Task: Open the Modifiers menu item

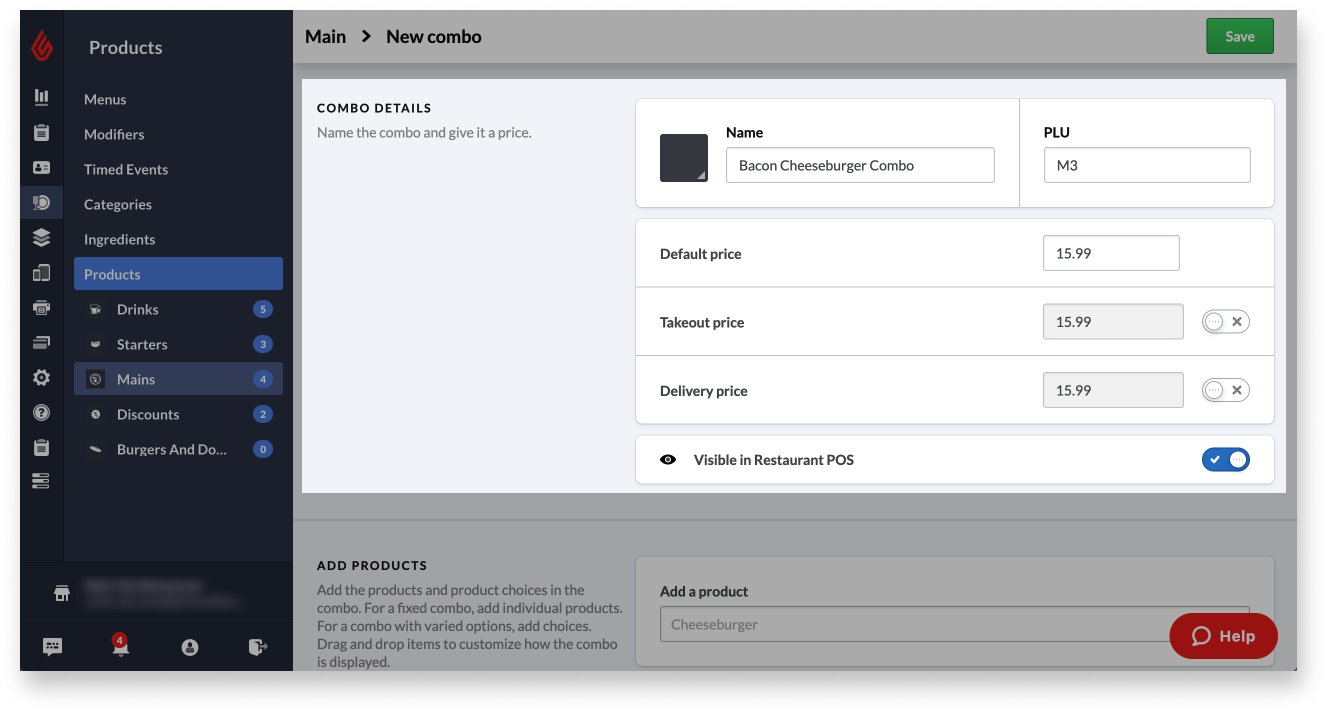Action: 113,134
